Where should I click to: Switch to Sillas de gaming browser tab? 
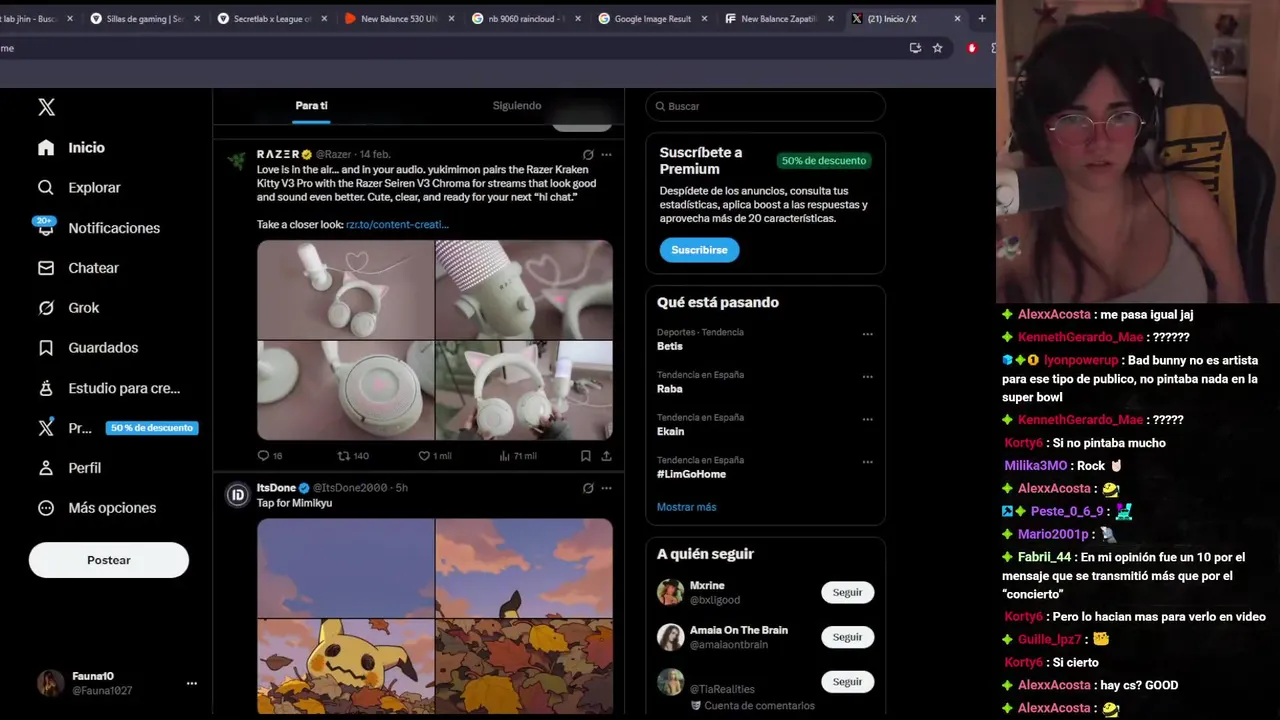(x=146, y=18)
